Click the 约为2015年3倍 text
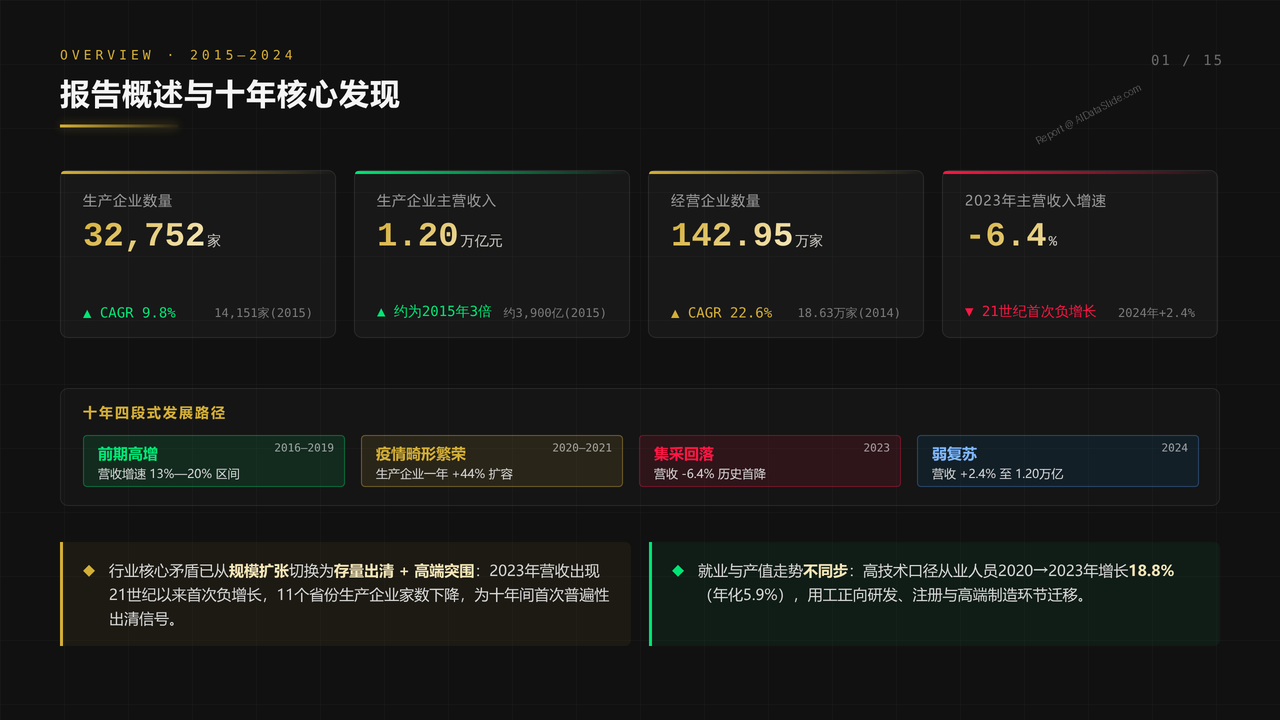This screenshot has width=1280, height=720. (x=443, y=312)
